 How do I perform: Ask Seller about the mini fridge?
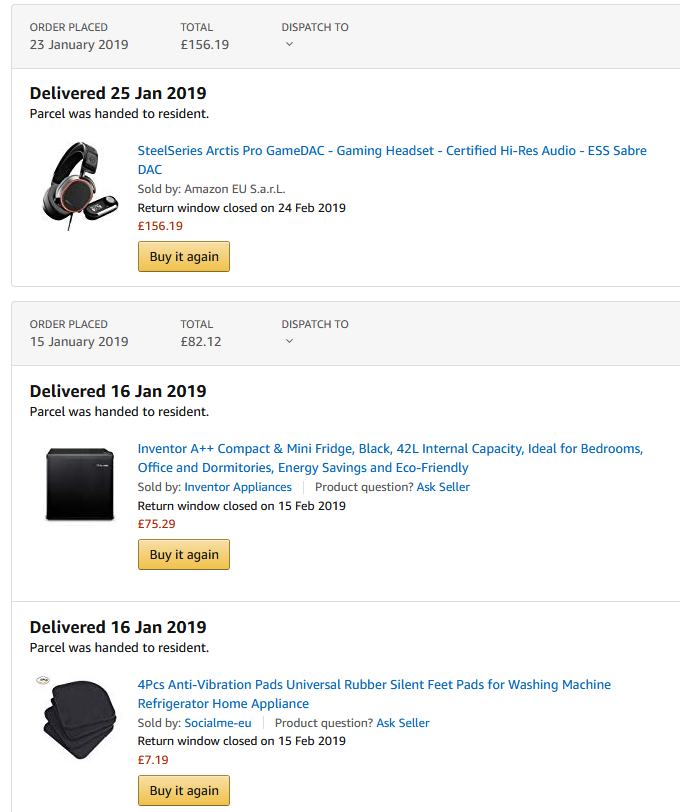click(x=443, y=487)
